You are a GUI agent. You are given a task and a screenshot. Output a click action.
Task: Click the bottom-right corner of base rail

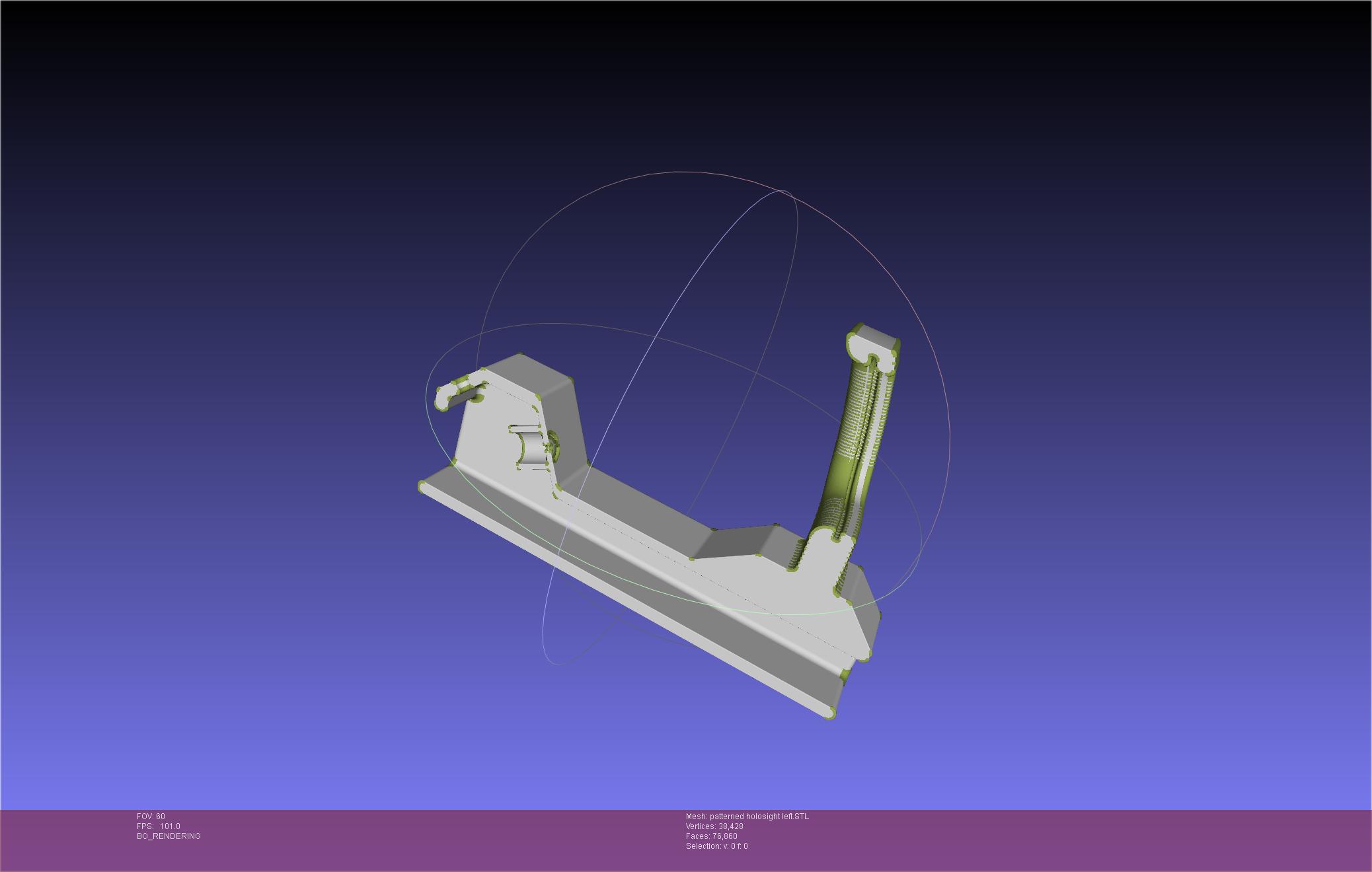point(830,713)
